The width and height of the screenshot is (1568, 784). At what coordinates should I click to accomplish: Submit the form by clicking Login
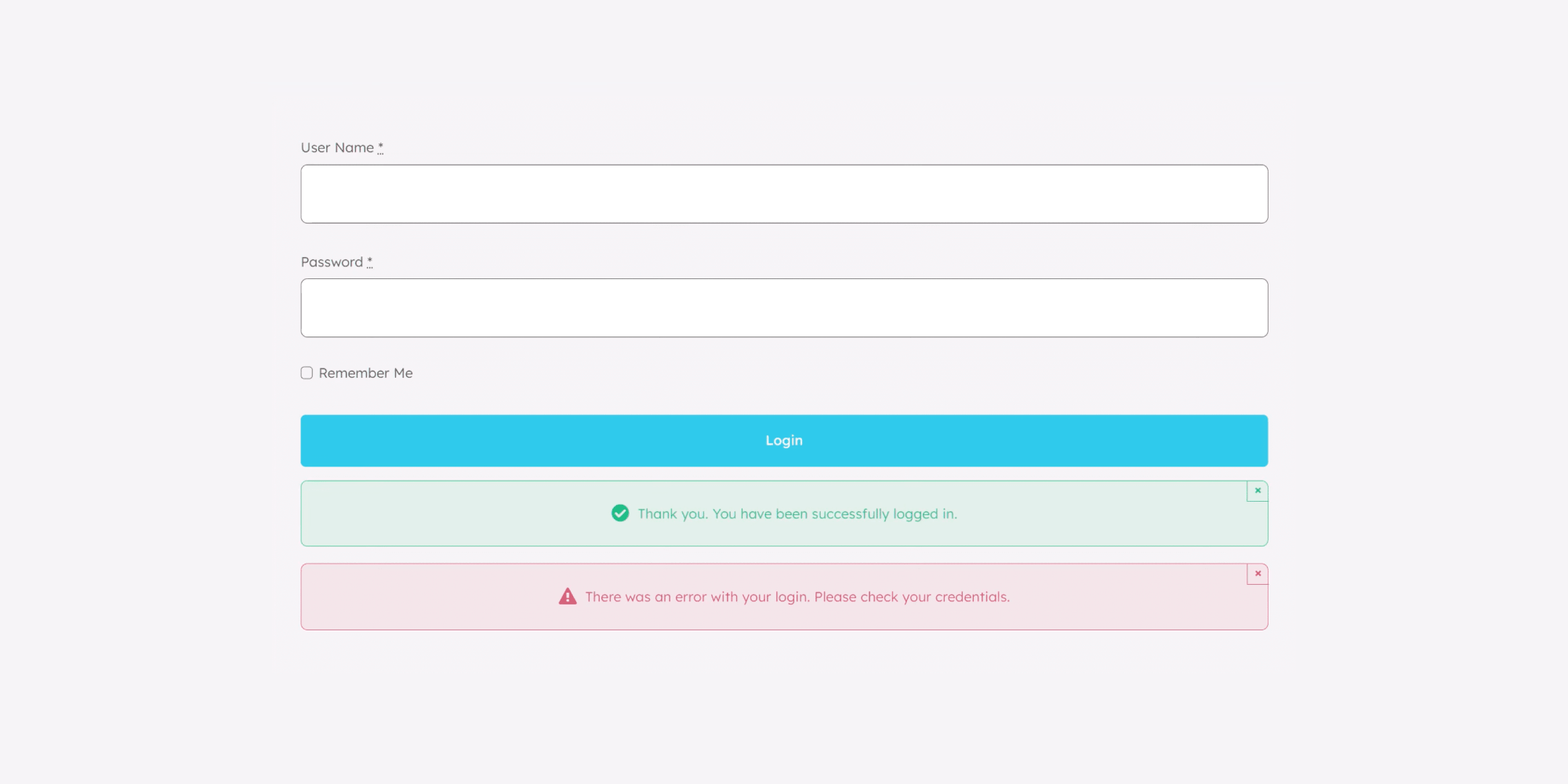point(784,440)
